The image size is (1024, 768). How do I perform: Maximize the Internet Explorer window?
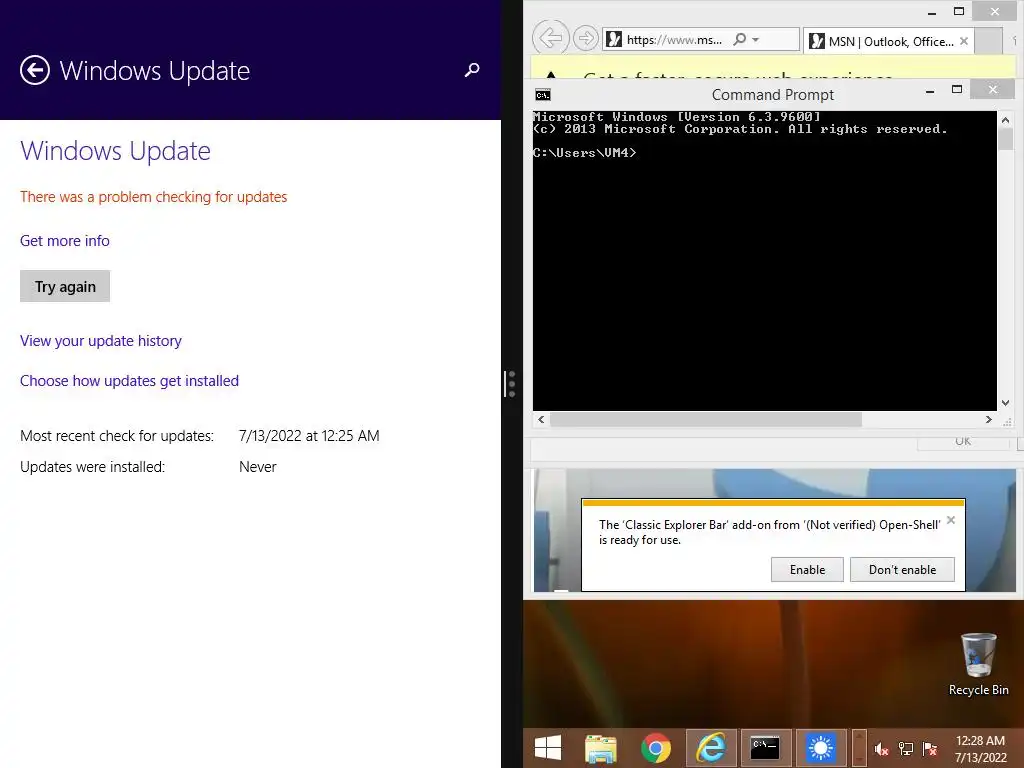[x=959, y=11]
